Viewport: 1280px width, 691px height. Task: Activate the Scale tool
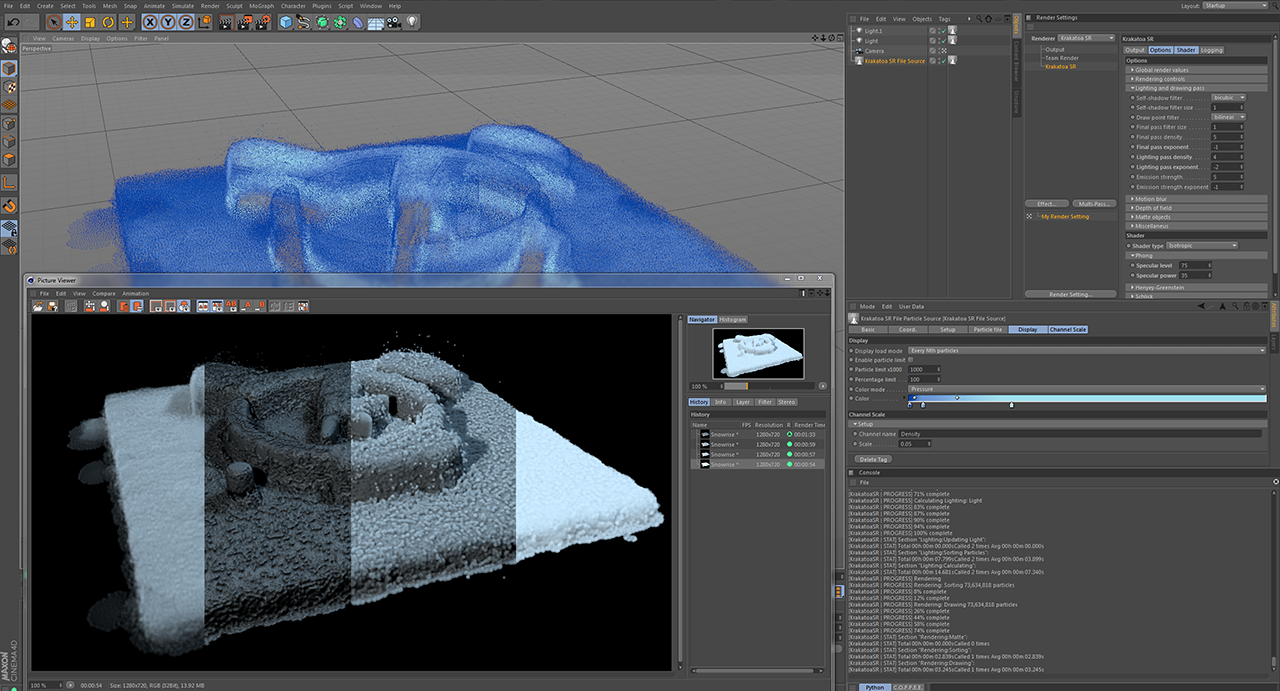(90, 21)
